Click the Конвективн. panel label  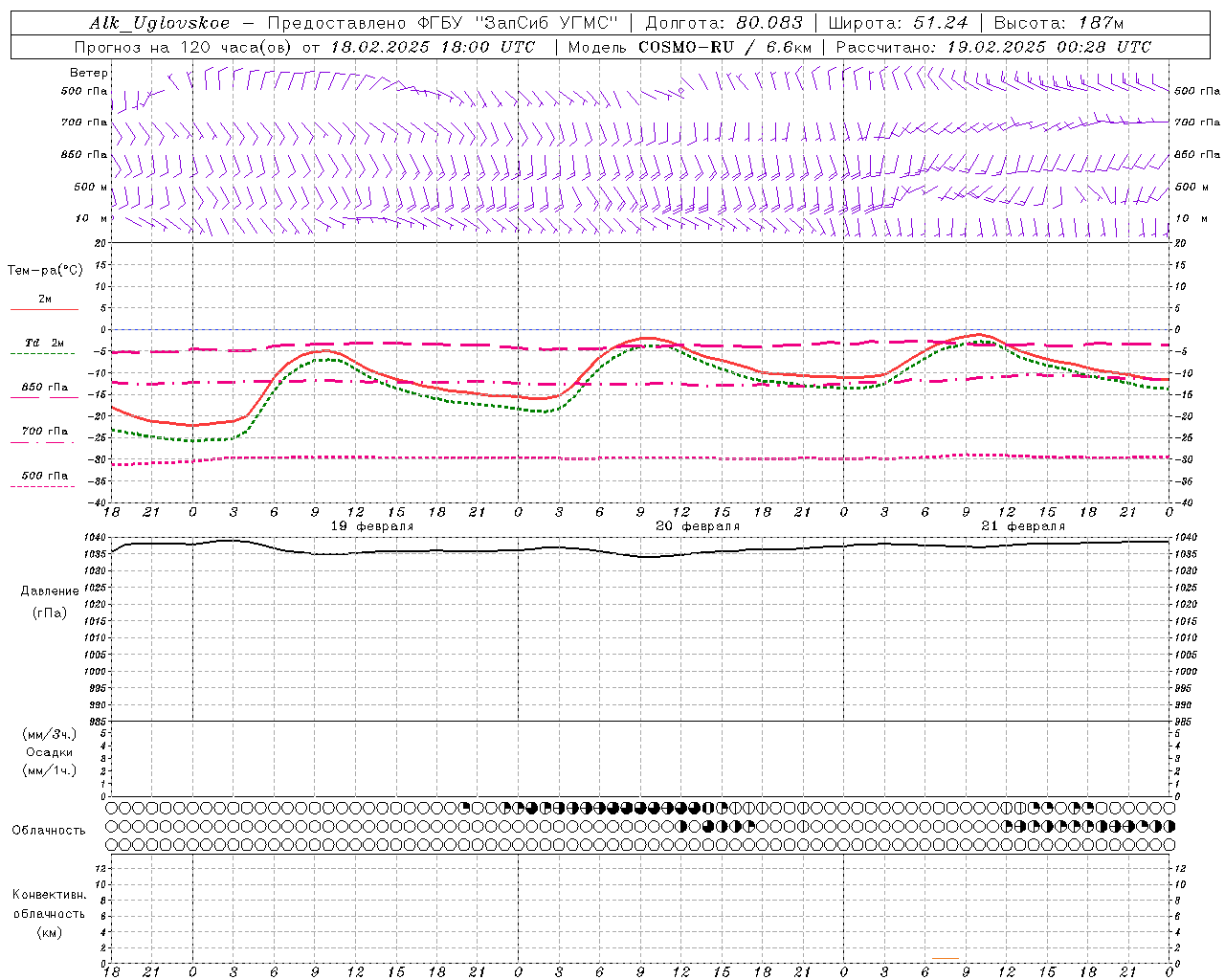(49, 895)
